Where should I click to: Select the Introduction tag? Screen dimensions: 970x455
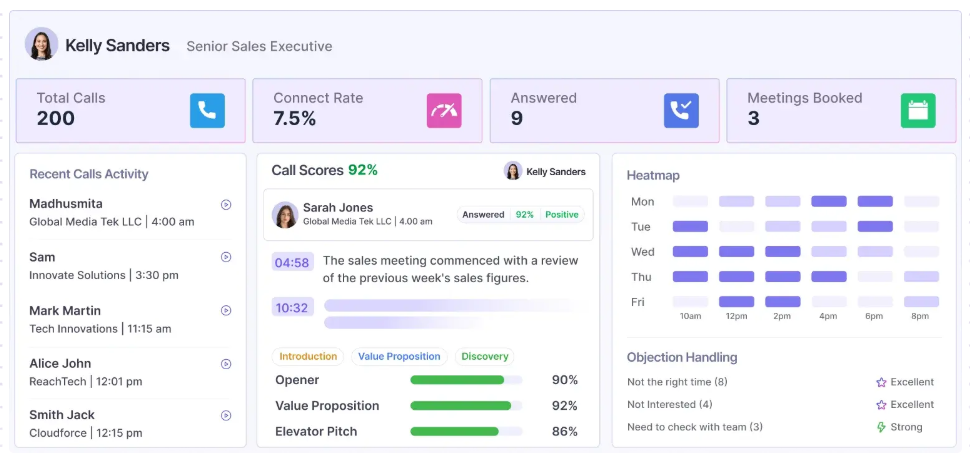pos(308,357)
